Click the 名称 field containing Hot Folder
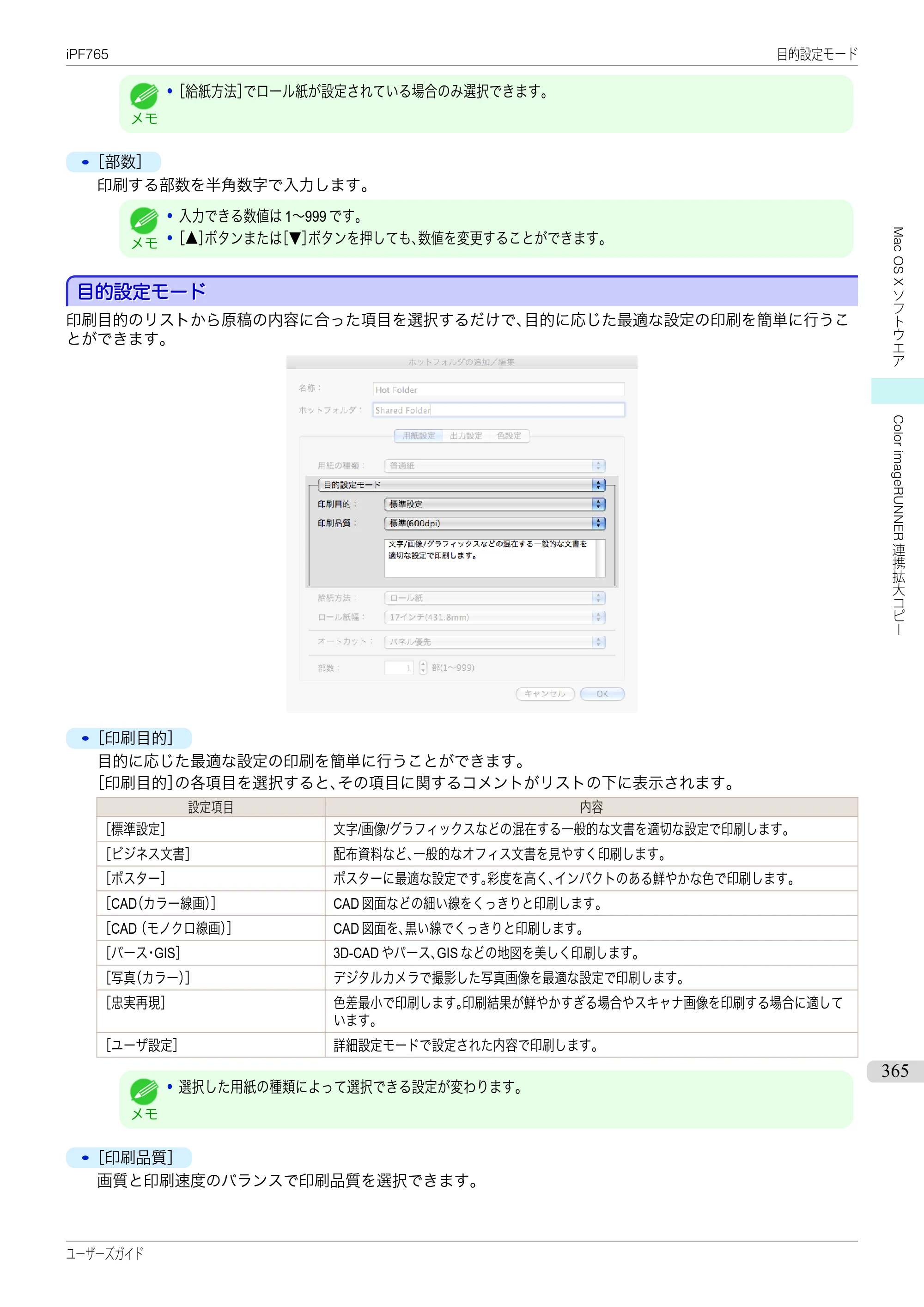The height and width of the screenshot is (1307, 924). (498, 390)
